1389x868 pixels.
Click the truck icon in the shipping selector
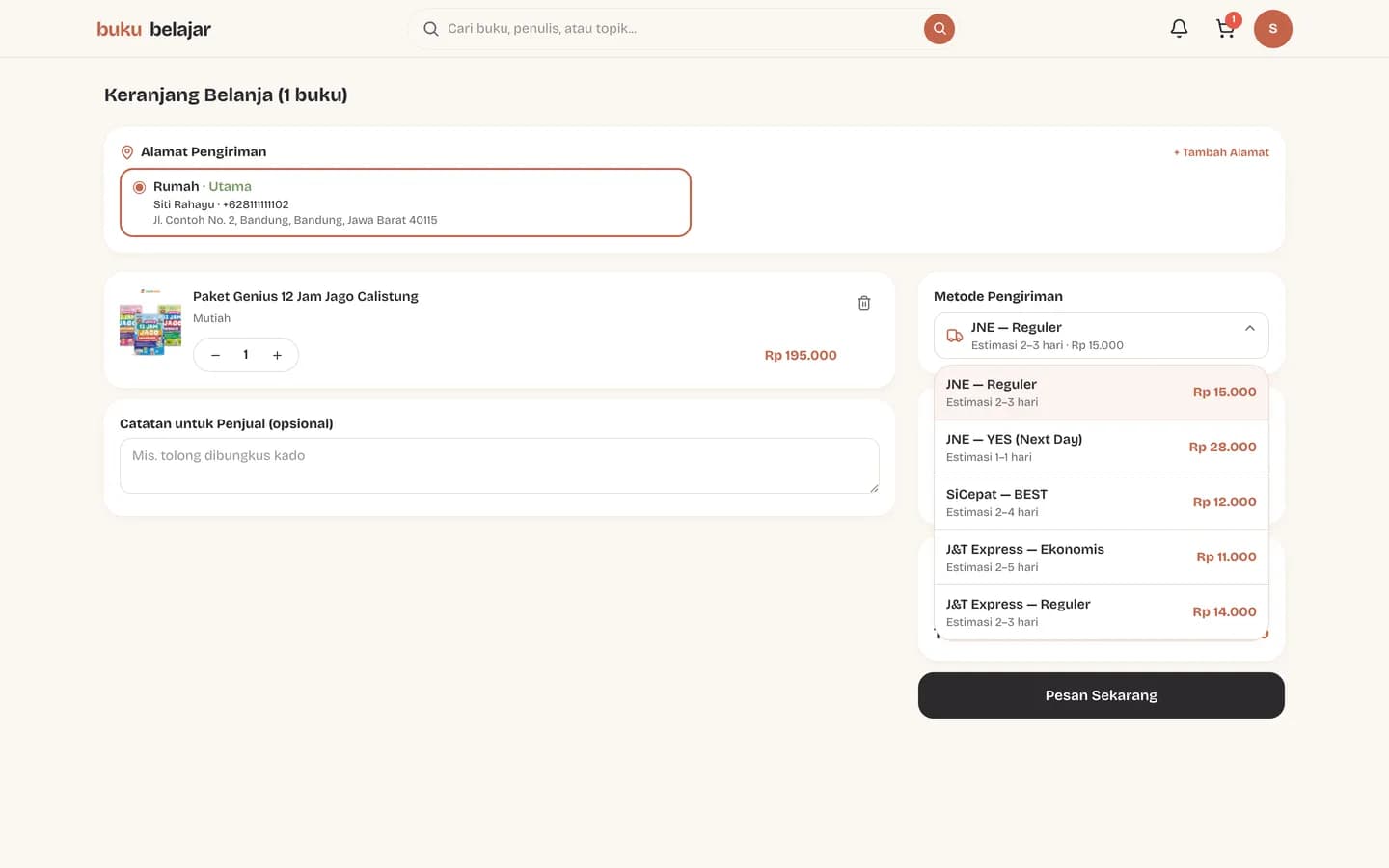click(954, 336)
